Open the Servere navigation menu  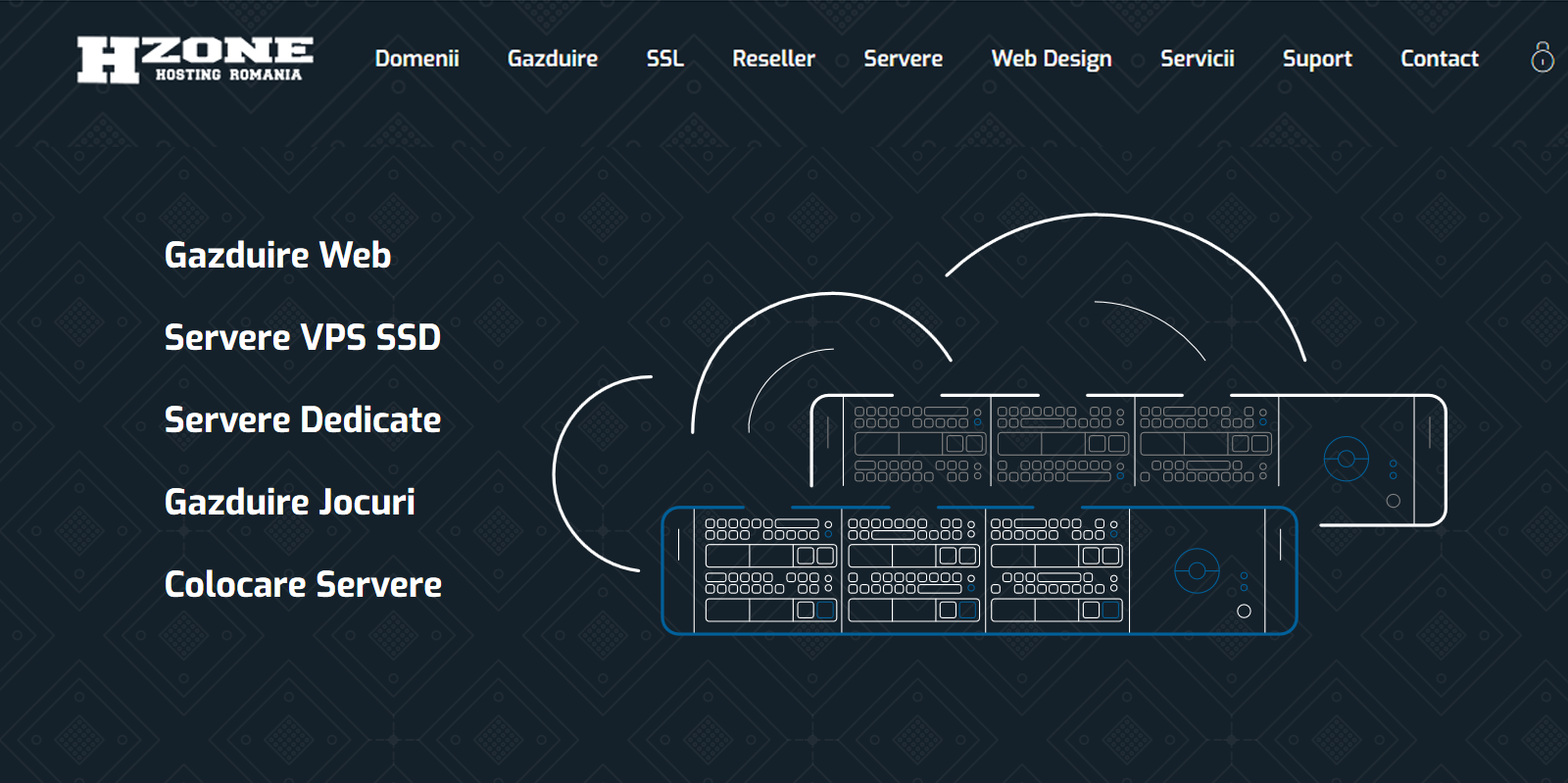tap(903, 59)
